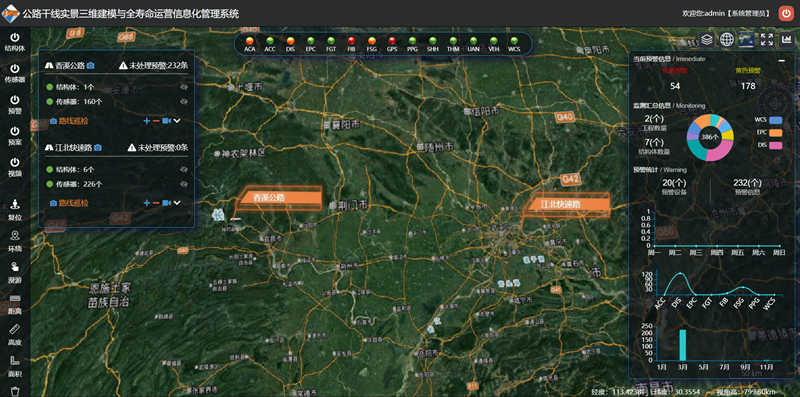The height and width of the screenshot is (397, 800).
Task: Select the GPS sensor type indicator
Action: pyautogui.click(x=392, y=44)
